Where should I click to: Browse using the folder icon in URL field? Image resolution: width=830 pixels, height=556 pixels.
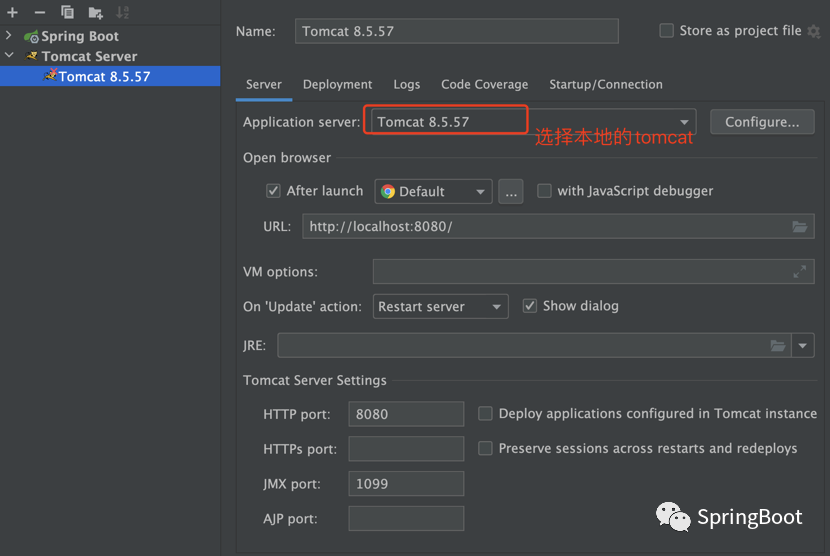[x=799, y=227]
